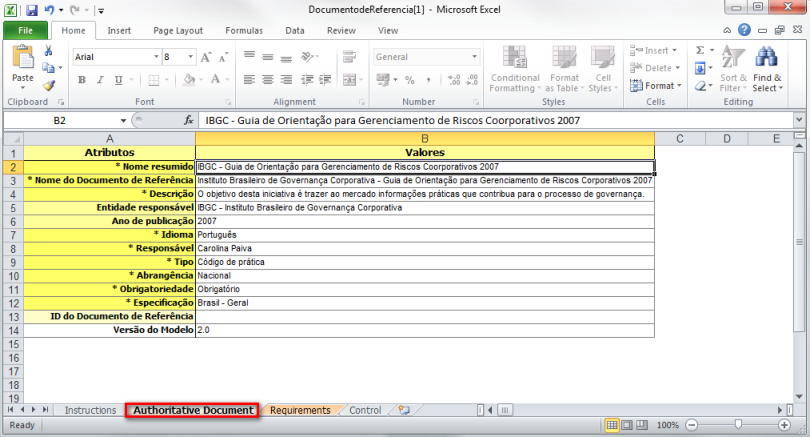810x437 pixels.
Task: Apply the Font Color letter A
Action: point(215,80)
